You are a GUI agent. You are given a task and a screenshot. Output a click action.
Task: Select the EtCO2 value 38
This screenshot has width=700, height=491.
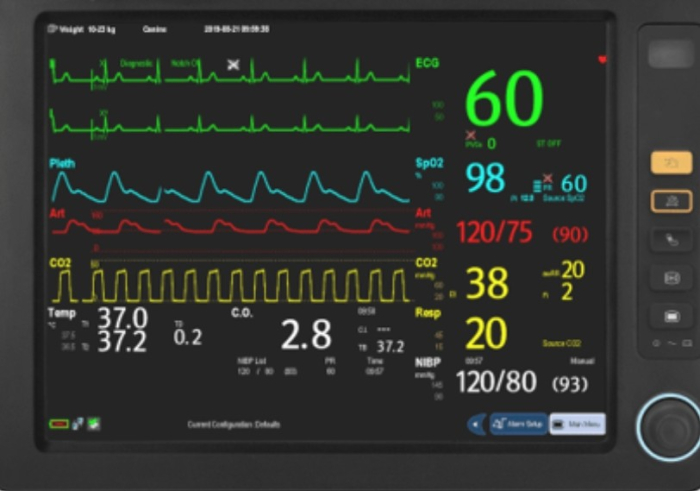click(487, 283)
